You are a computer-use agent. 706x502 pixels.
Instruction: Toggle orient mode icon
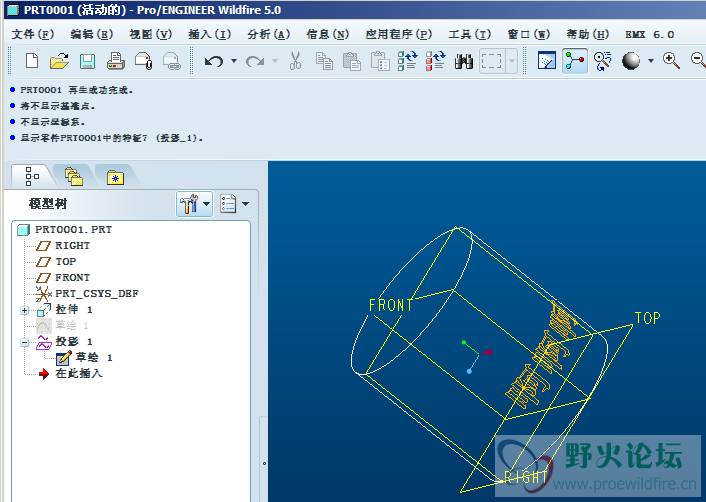click(602, 61)
